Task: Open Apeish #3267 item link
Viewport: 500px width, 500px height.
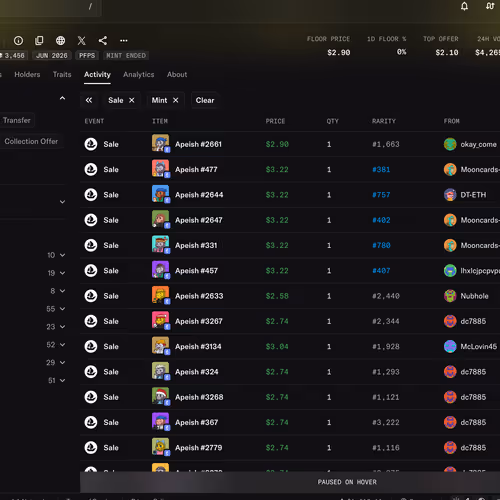Action: [199, 321]
